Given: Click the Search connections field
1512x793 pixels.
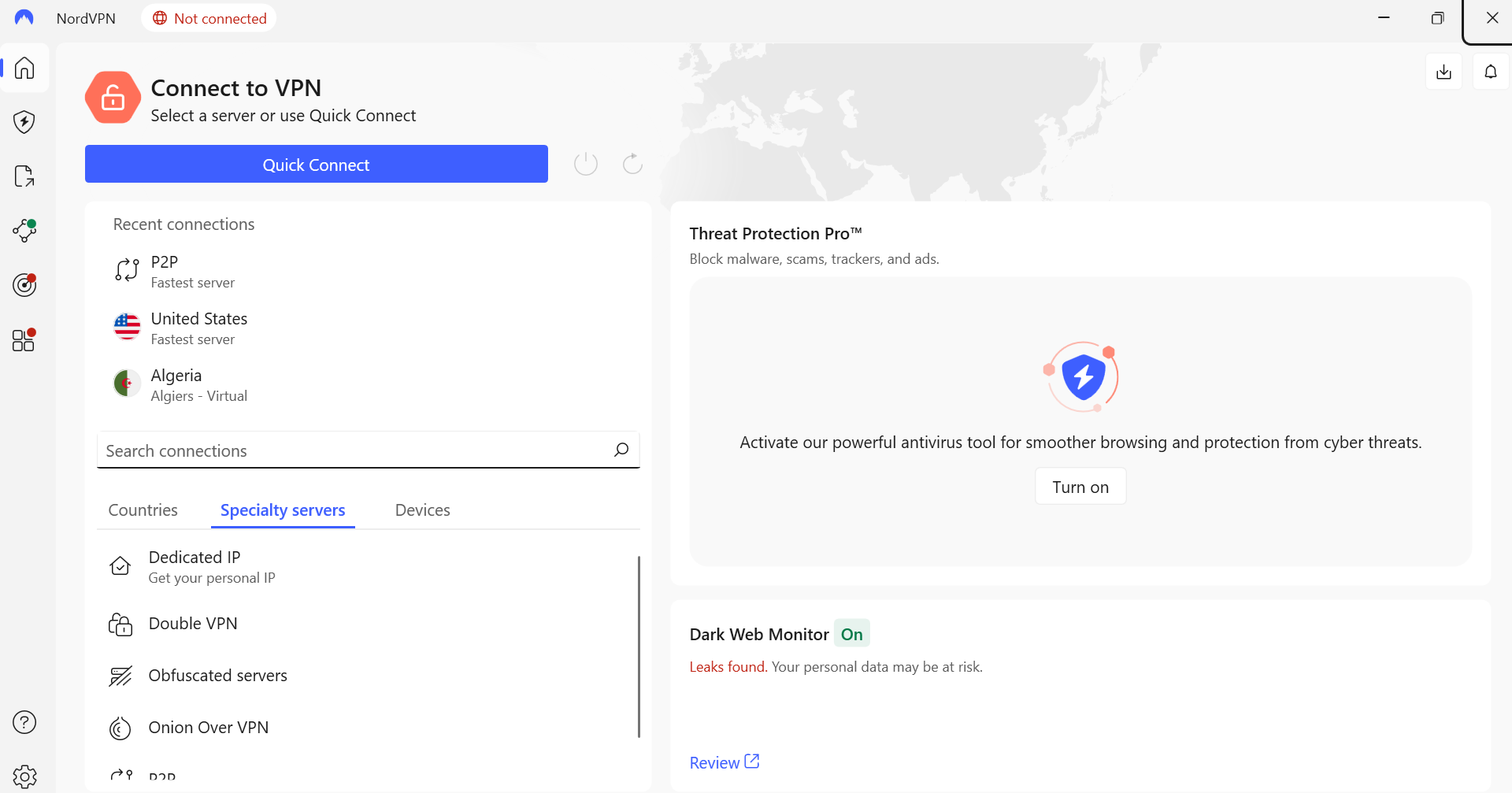Looking at the screenshot, I should (x=369, y=450).
